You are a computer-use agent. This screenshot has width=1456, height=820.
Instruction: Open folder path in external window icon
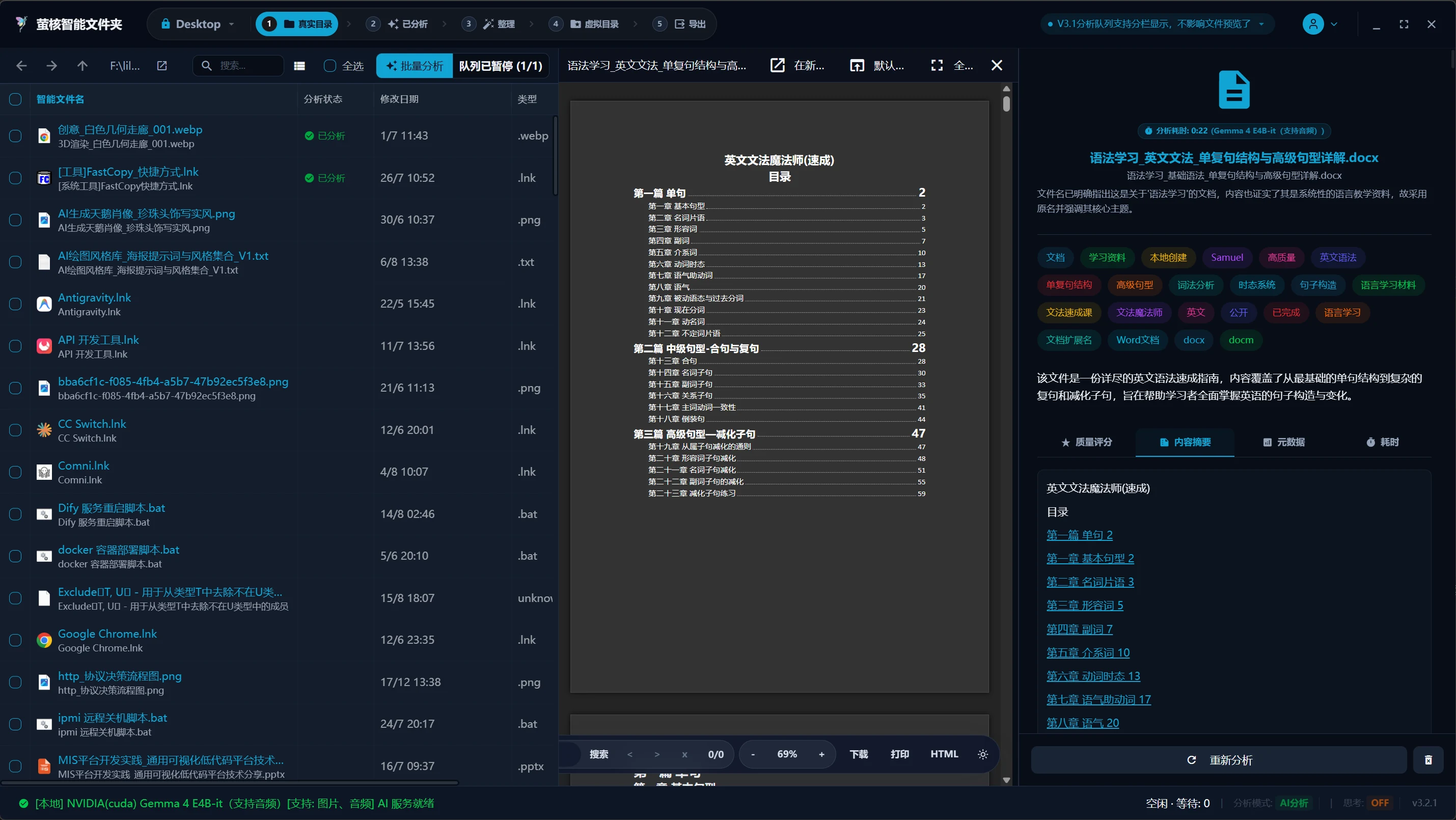pos(162,66)
